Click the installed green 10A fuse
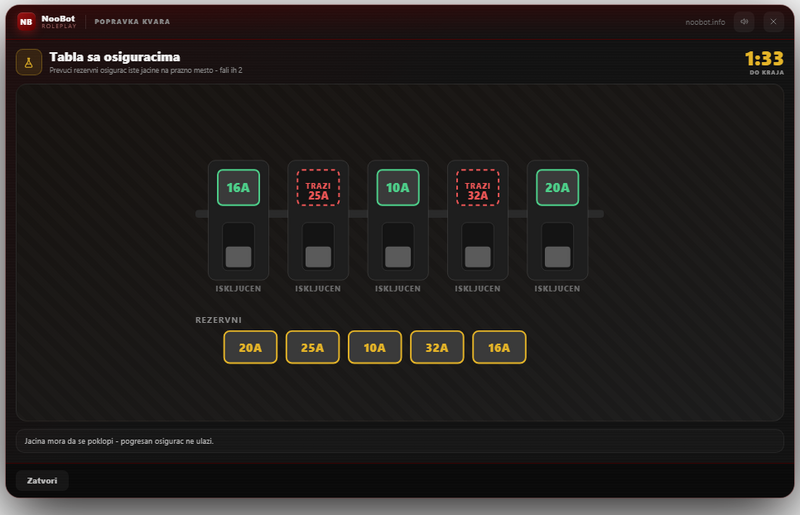The image size is (800, 515). pyautogui.click(x=398, y=188)
